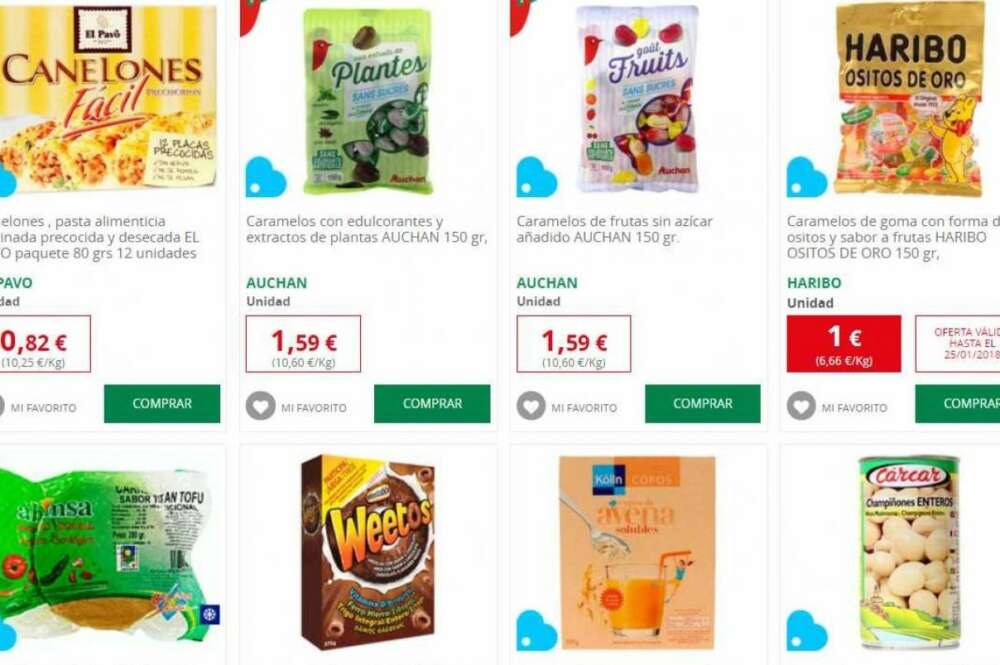Open the Weetos cereal box thumbnail
The width and height of the screenshot is (1000, 665).
367,552
